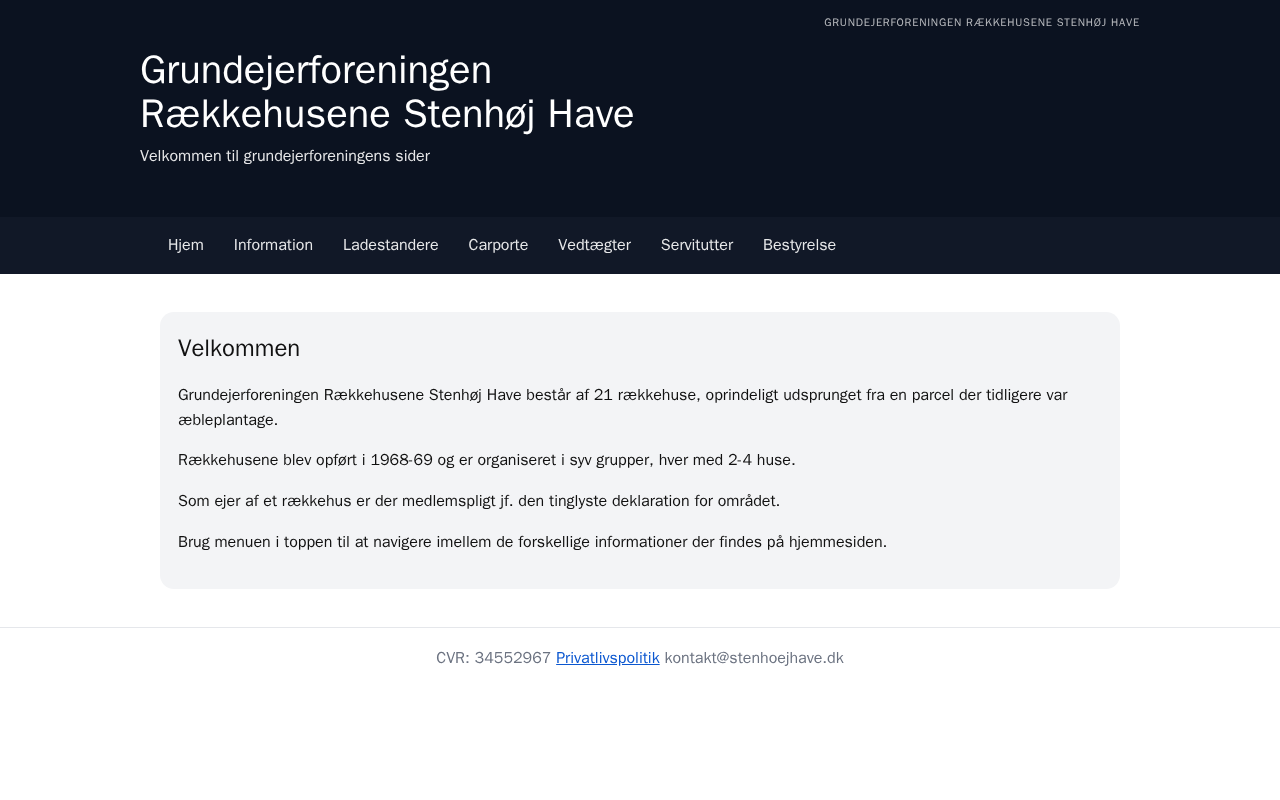Navigate to the Bestyrelse page
1280x800 pixels.
(x=799, y=245)
